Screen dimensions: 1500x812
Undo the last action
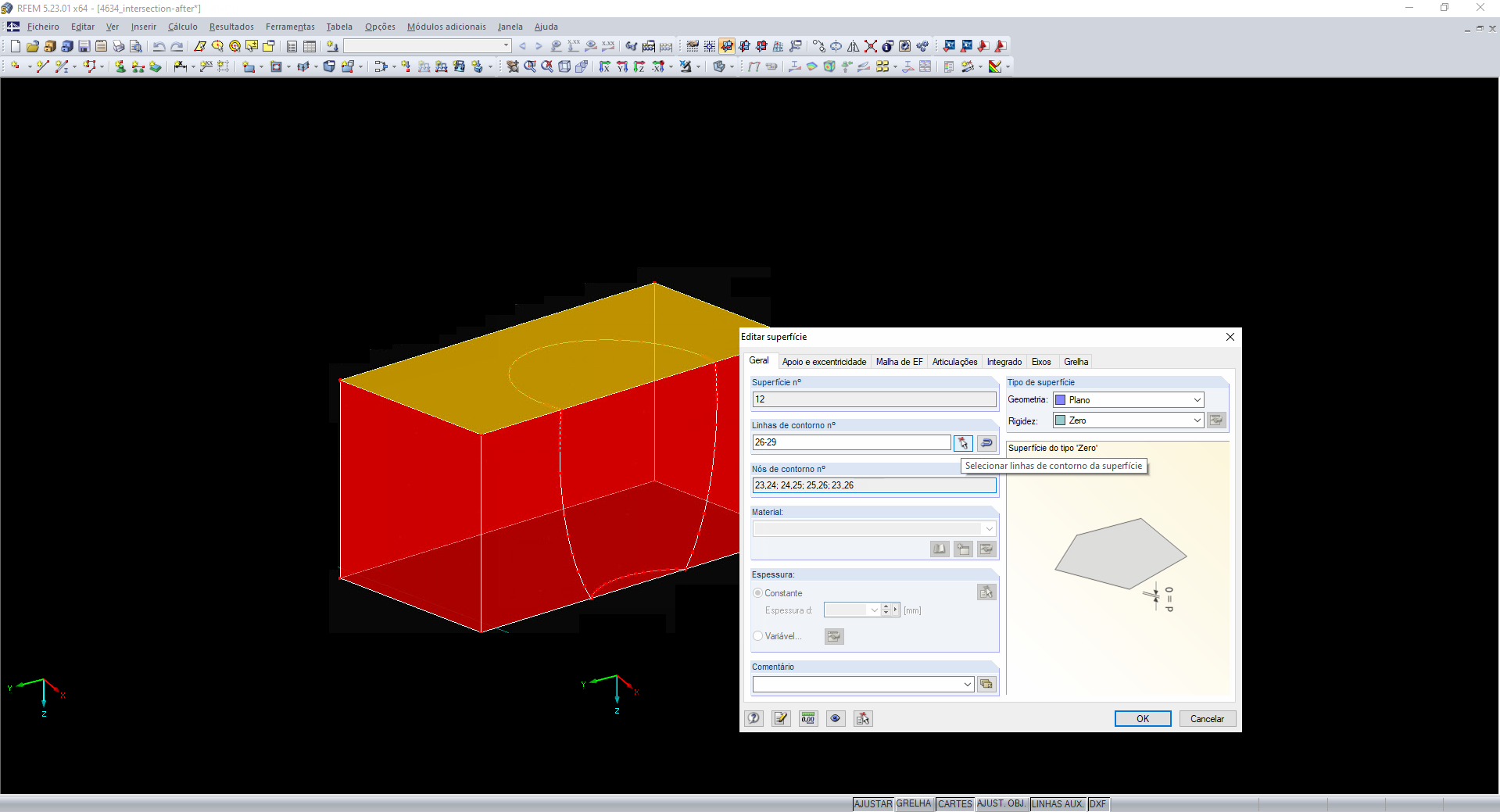pos(159,46)
